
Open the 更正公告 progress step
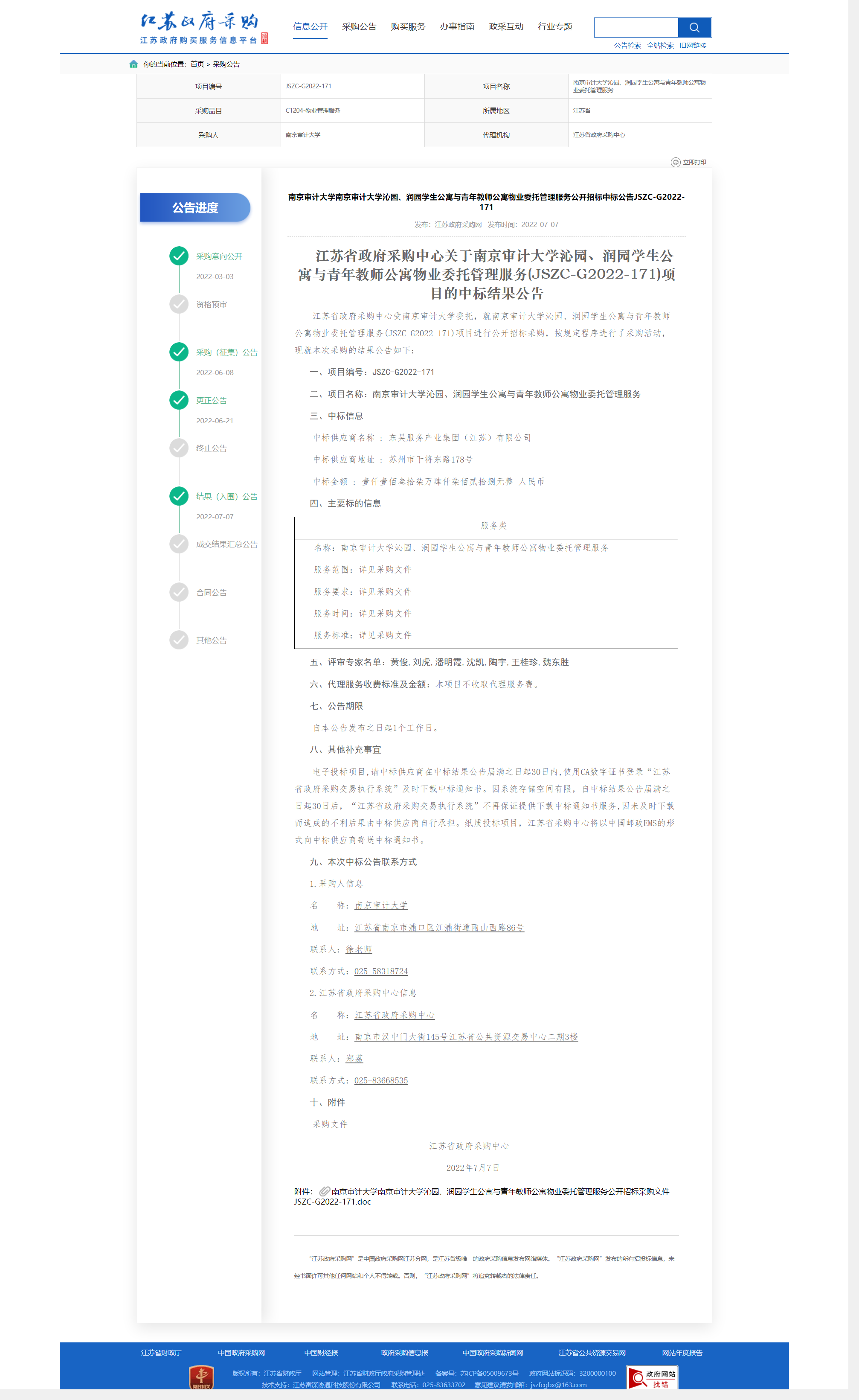212,401
